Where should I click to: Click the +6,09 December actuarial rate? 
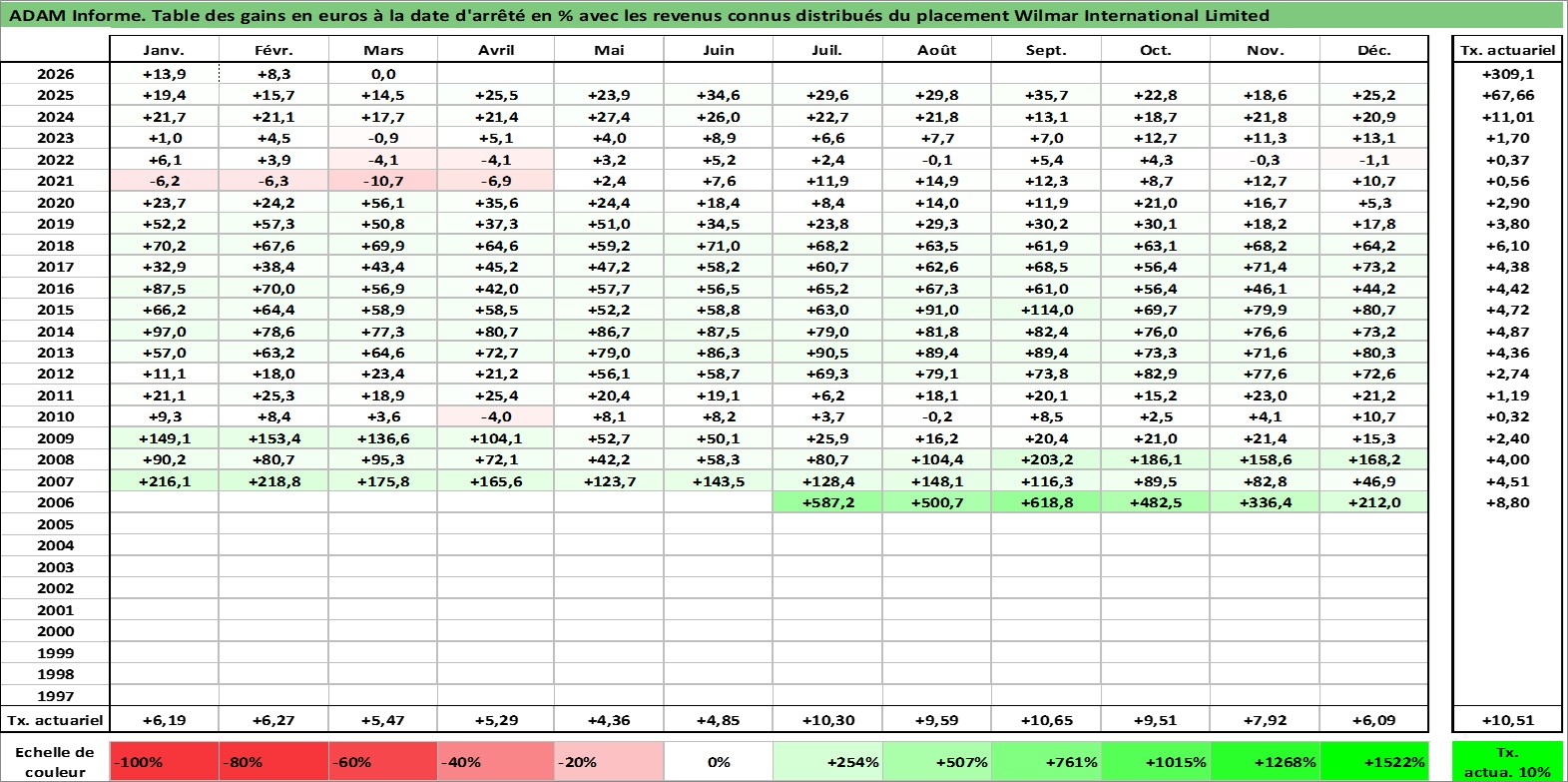tap(1374, 720)
